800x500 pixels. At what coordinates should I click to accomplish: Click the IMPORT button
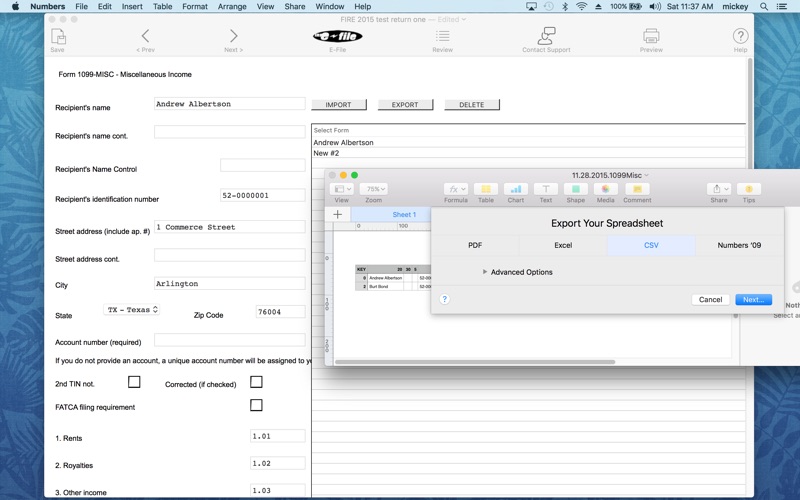click(339, 105)
